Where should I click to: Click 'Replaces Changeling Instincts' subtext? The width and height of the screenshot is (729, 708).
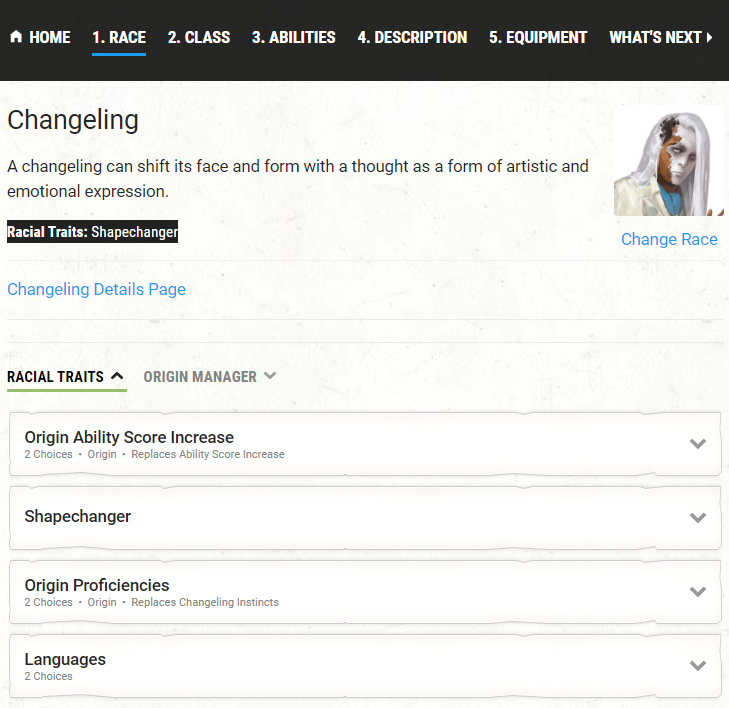(x=205, y=602)
